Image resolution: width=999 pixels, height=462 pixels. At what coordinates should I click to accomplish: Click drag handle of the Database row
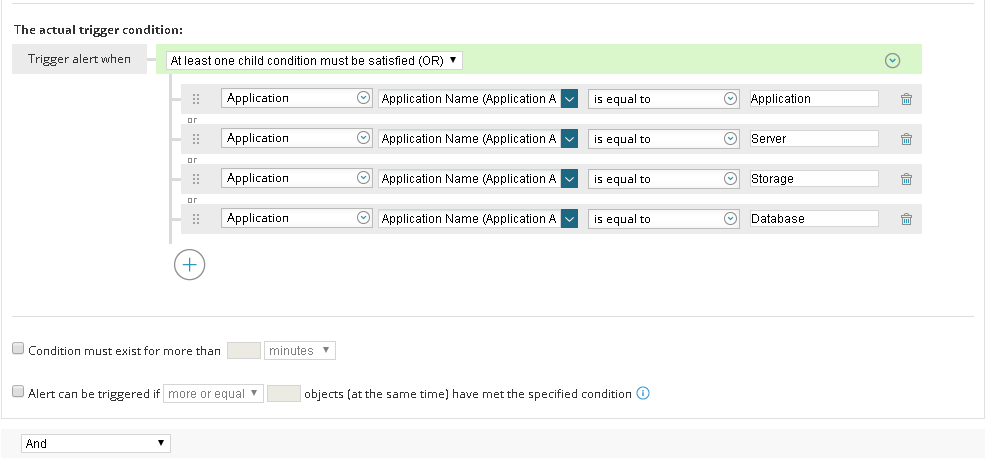coord(196,219)
